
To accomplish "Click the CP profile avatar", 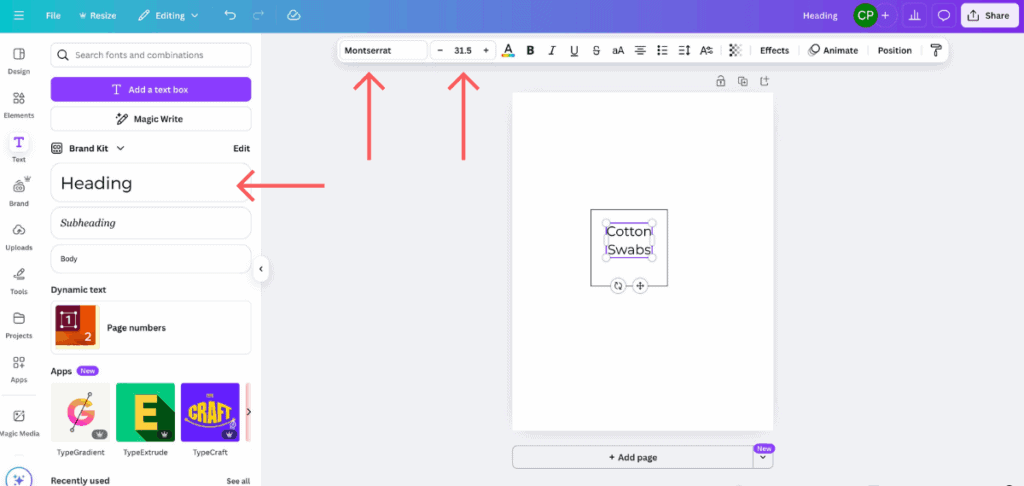I will pyautogui.click(x=865, y=16).
